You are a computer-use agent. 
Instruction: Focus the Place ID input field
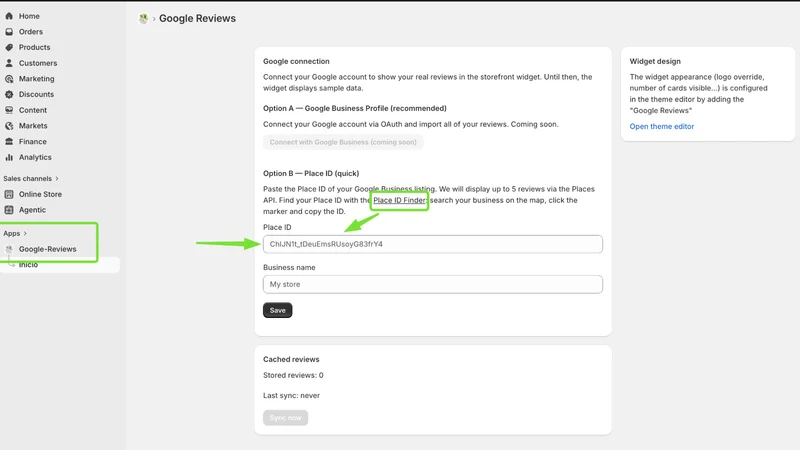pyautogui.click(x=433, y=244)
